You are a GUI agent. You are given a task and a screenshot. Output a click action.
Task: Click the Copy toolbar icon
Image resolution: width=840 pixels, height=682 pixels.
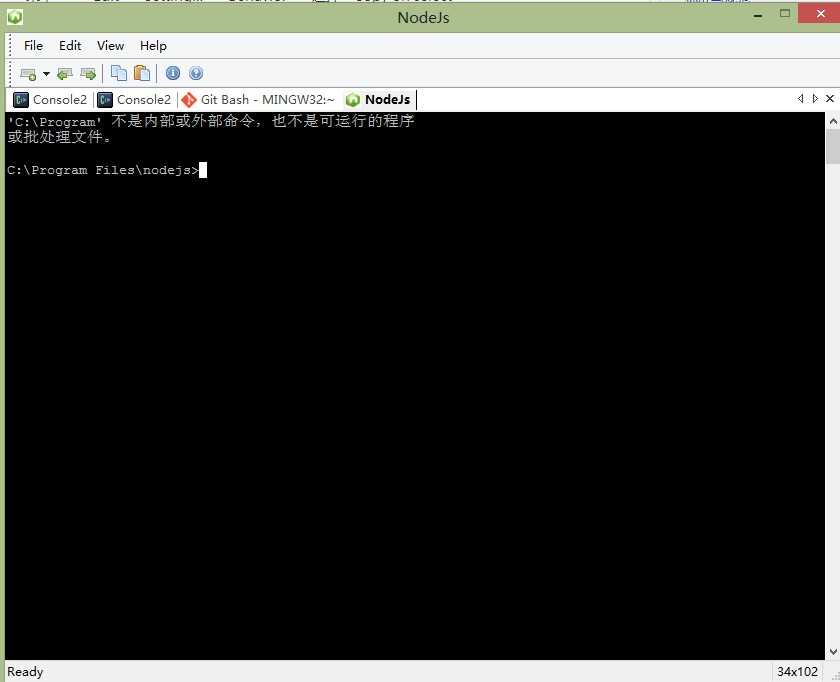(x=118, y=73)
